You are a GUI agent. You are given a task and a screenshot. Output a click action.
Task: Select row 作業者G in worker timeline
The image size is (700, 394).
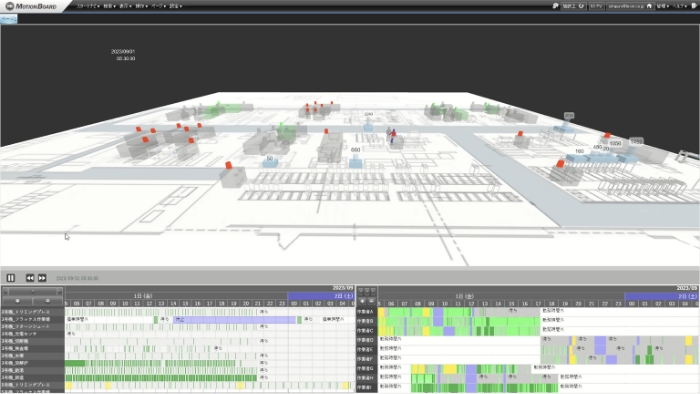367,368
